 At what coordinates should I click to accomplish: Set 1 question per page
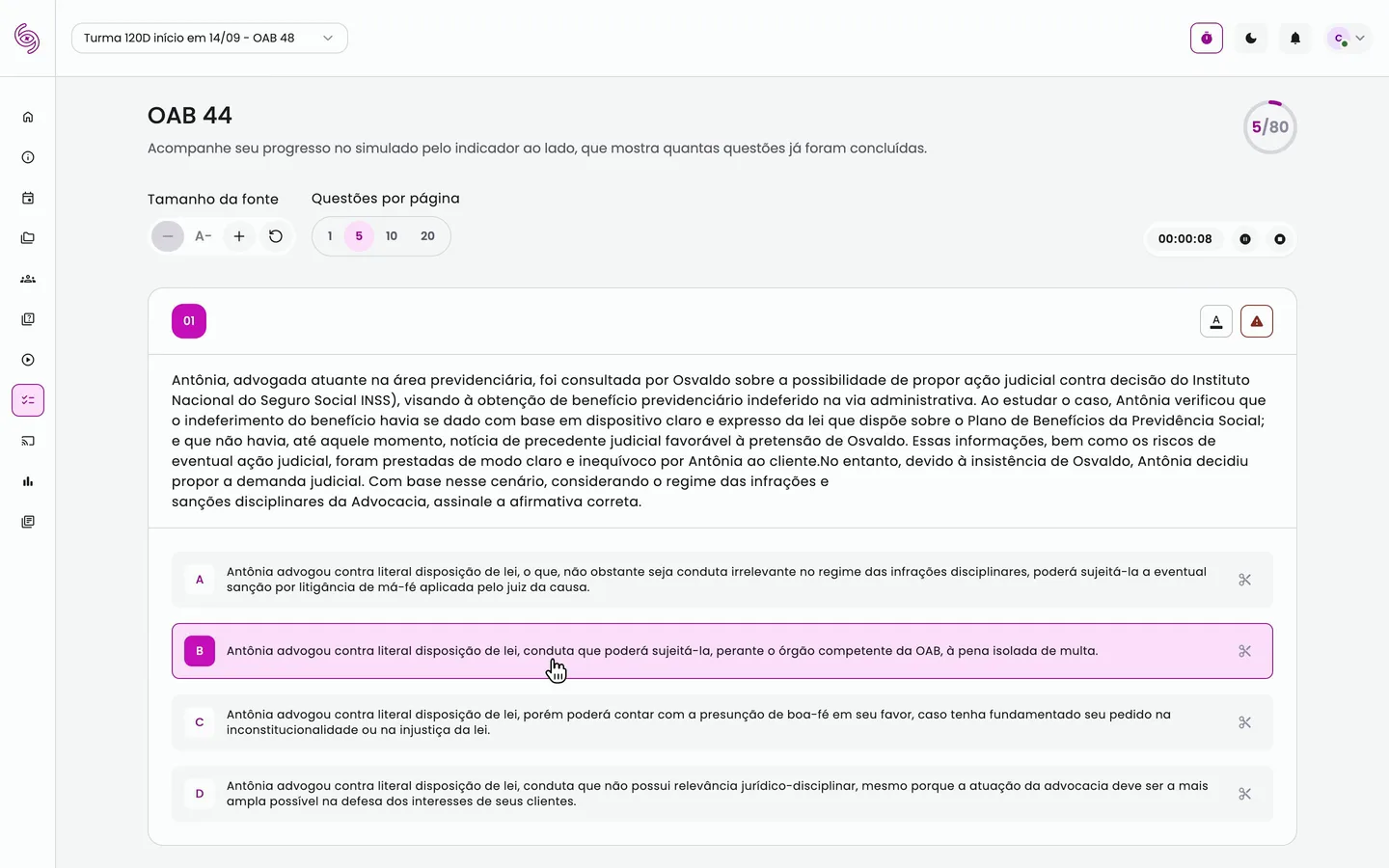pos(330,236)
